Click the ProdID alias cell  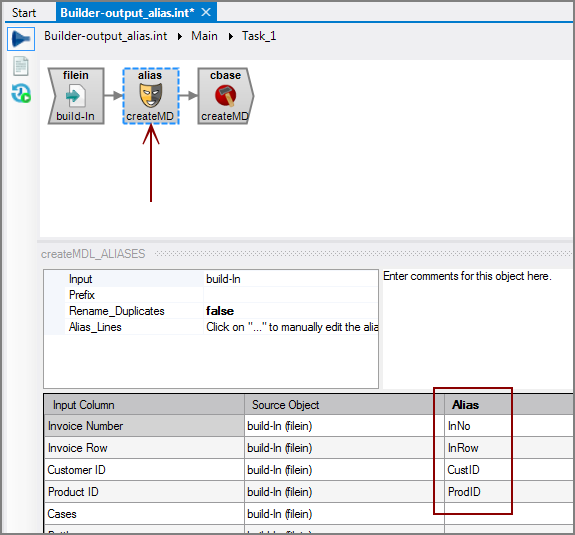(x=509, y=492)
